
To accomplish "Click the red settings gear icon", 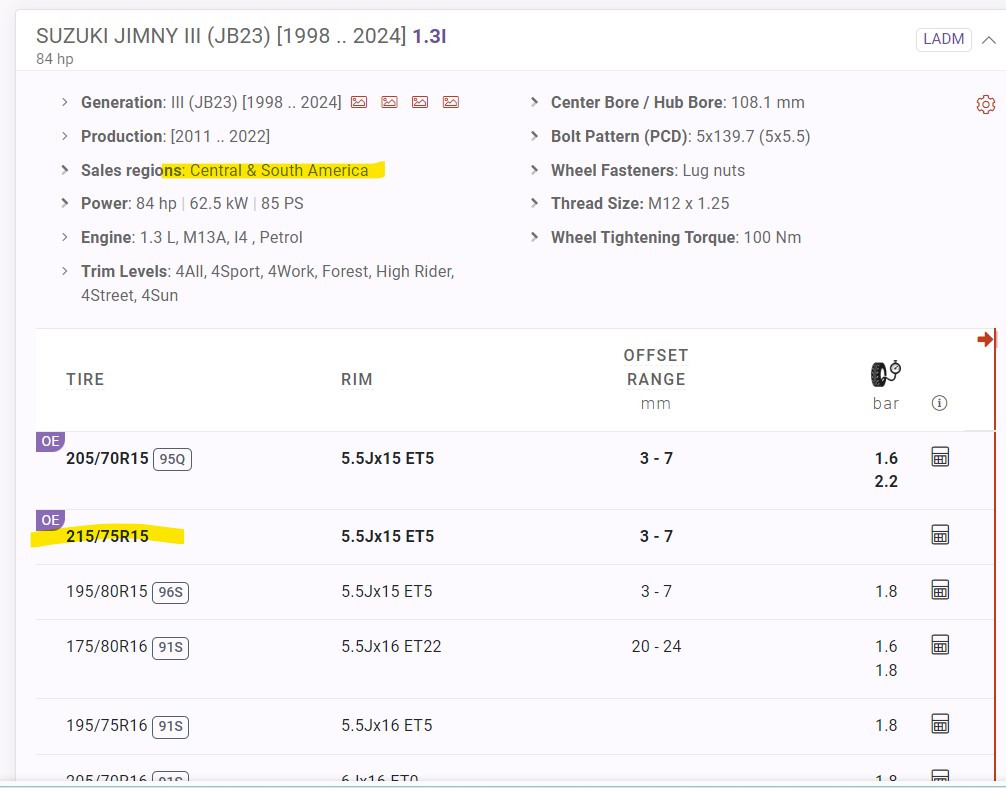I will tap(985, 105).
